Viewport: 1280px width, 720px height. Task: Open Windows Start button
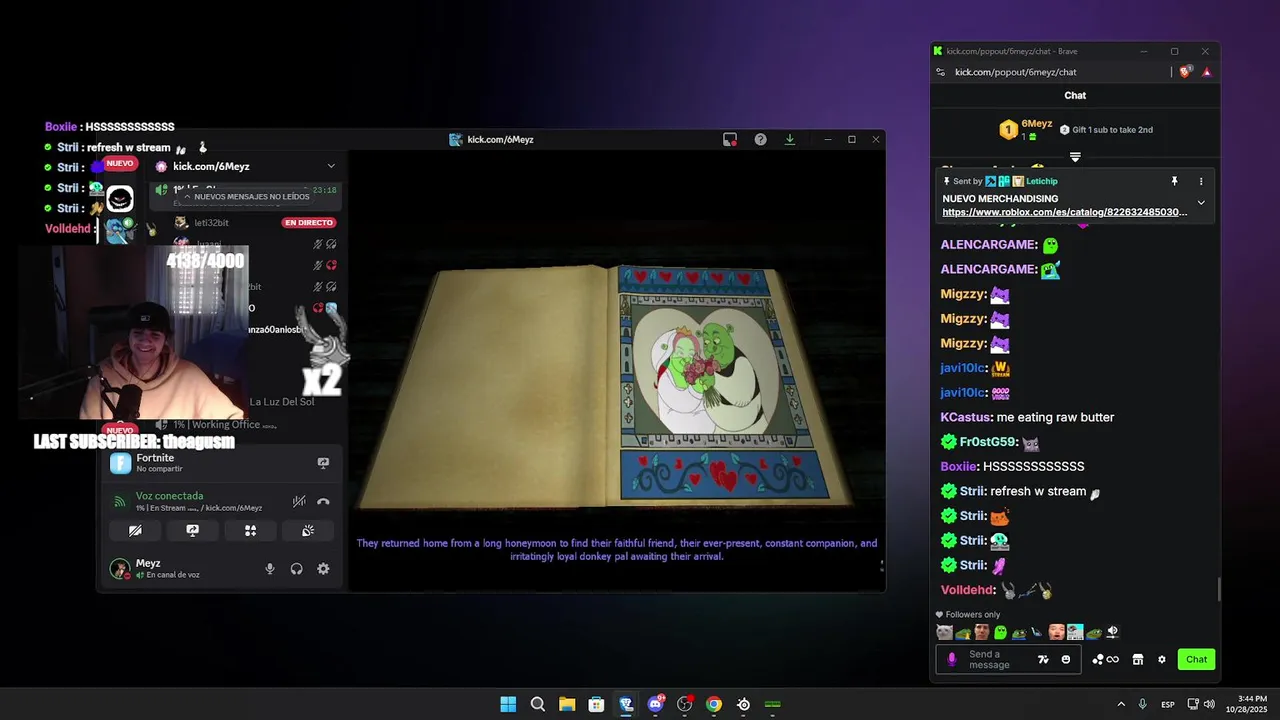click(508, 704)
